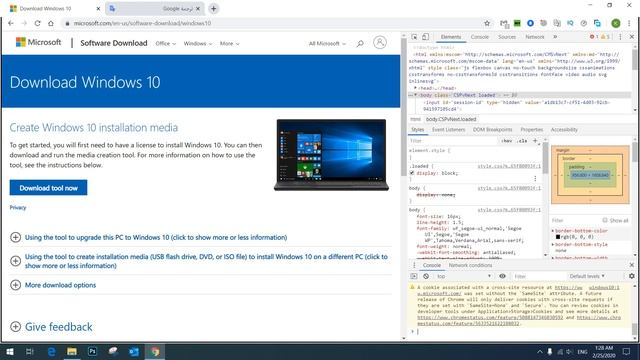Open the Privacy link

click(x=18, y=207)
